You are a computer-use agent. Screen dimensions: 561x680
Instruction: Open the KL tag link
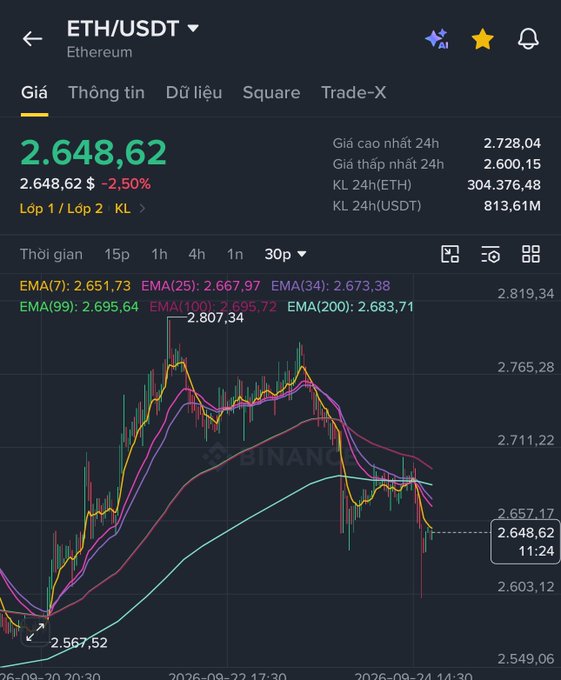click(x=123, y=209)
